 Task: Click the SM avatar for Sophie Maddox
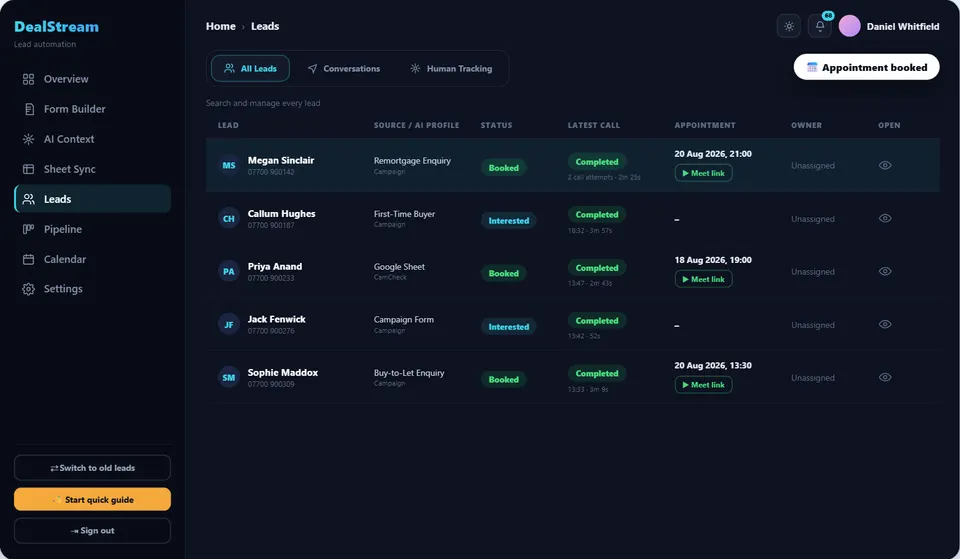coord(228,377)
